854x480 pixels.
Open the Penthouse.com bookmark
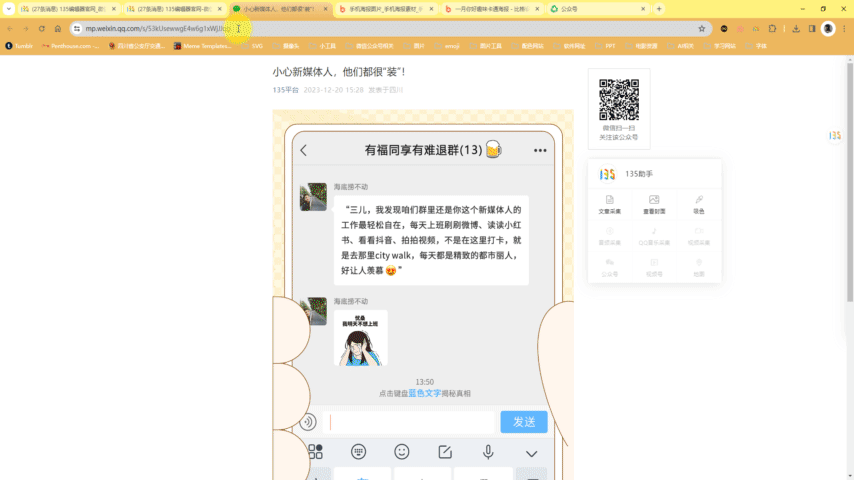point(71,46)
